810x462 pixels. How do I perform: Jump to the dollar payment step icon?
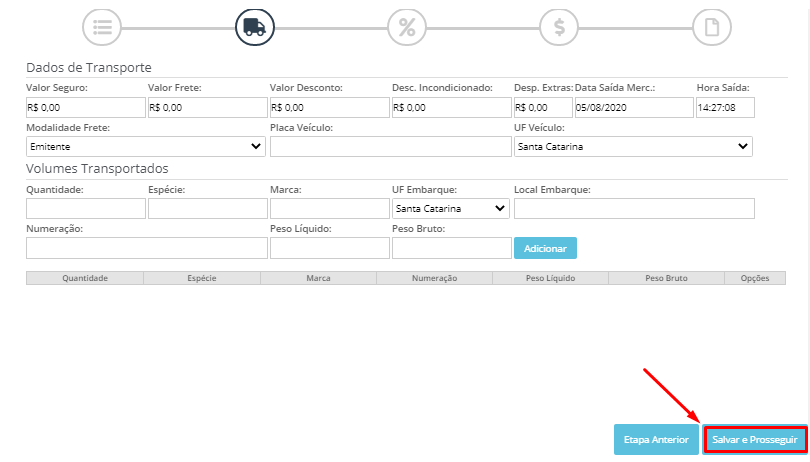tap(559, 27)
